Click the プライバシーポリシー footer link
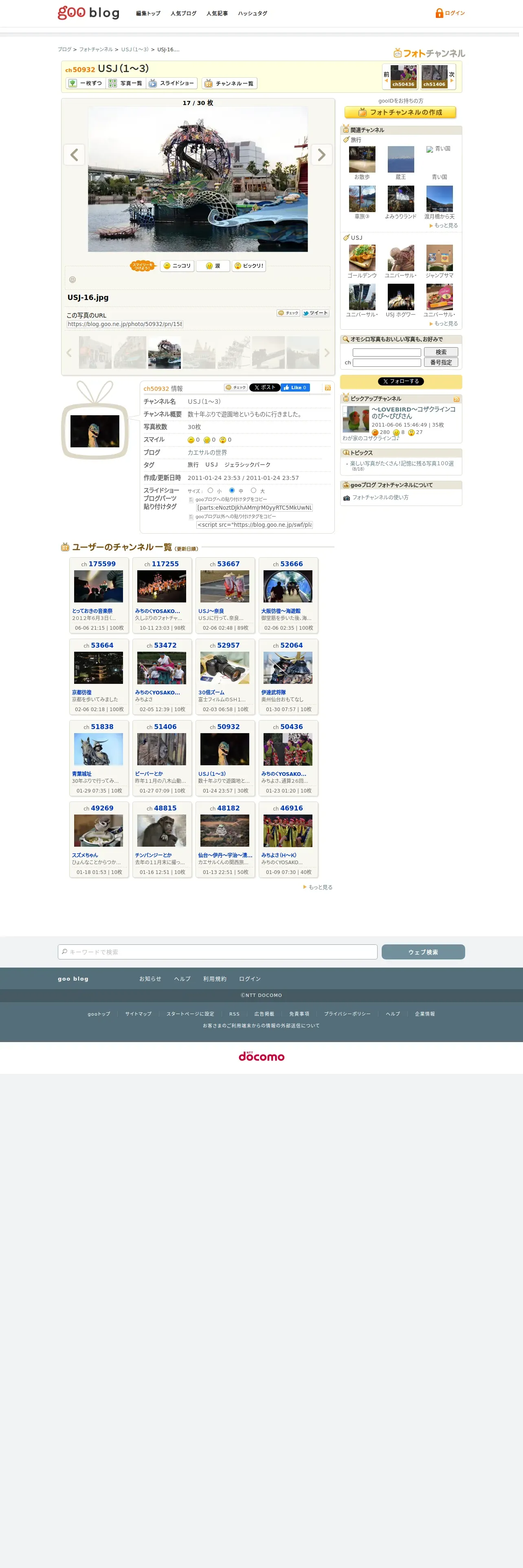523x1568 pixels. (347, 1014)
